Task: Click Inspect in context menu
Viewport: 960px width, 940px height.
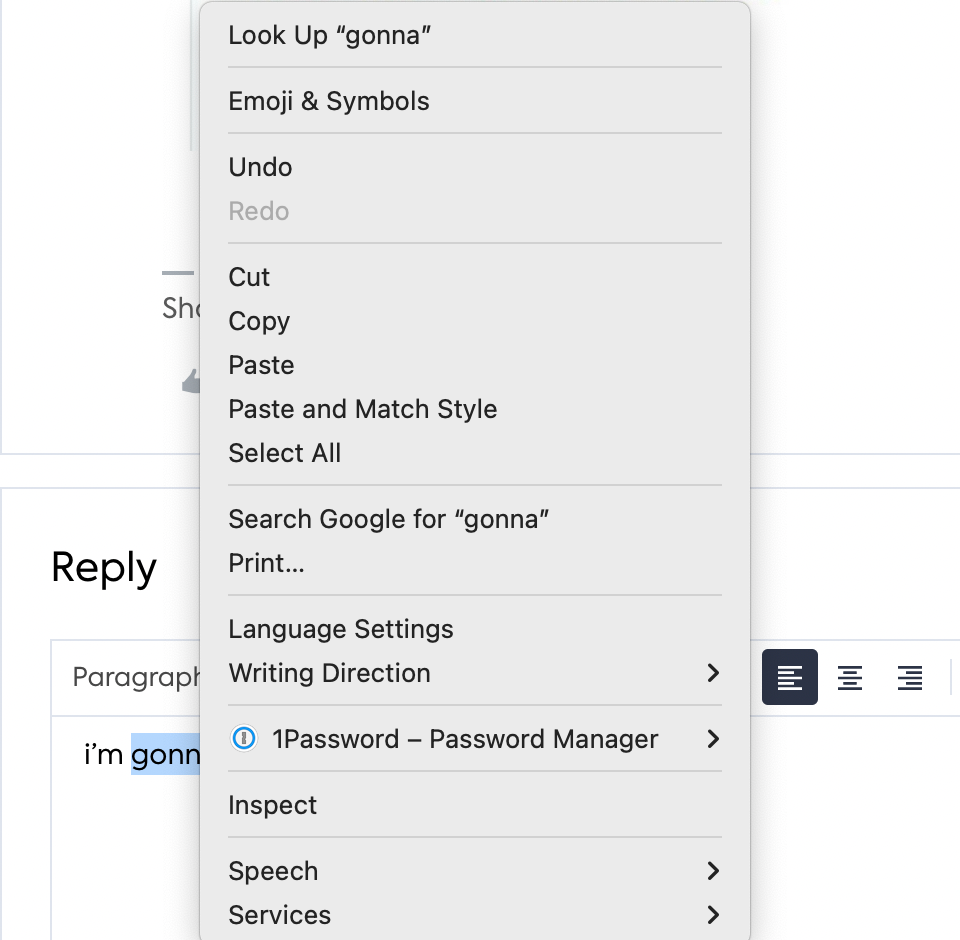Action: [474, 805]
